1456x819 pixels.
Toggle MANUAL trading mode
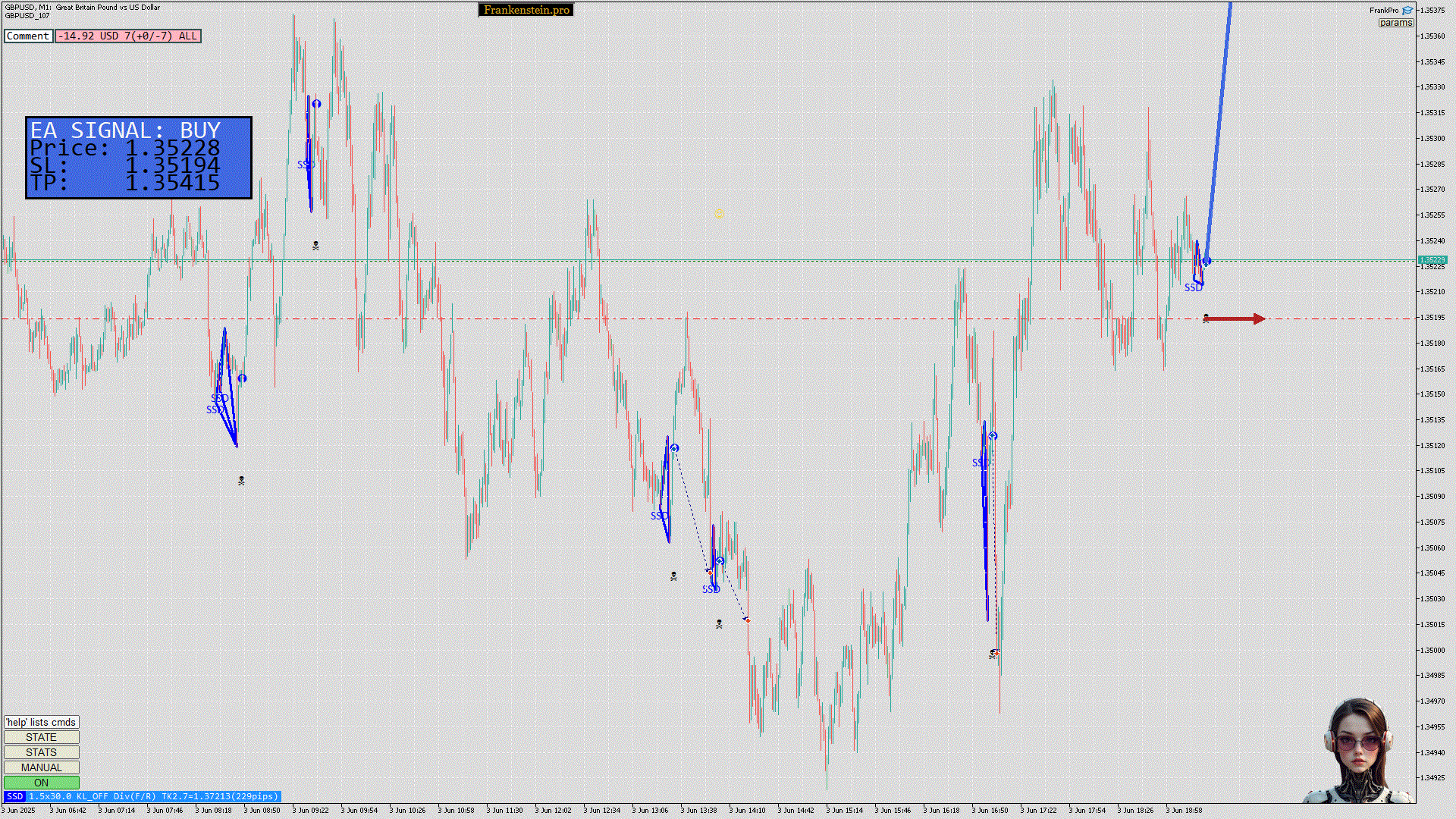(41, 767)
